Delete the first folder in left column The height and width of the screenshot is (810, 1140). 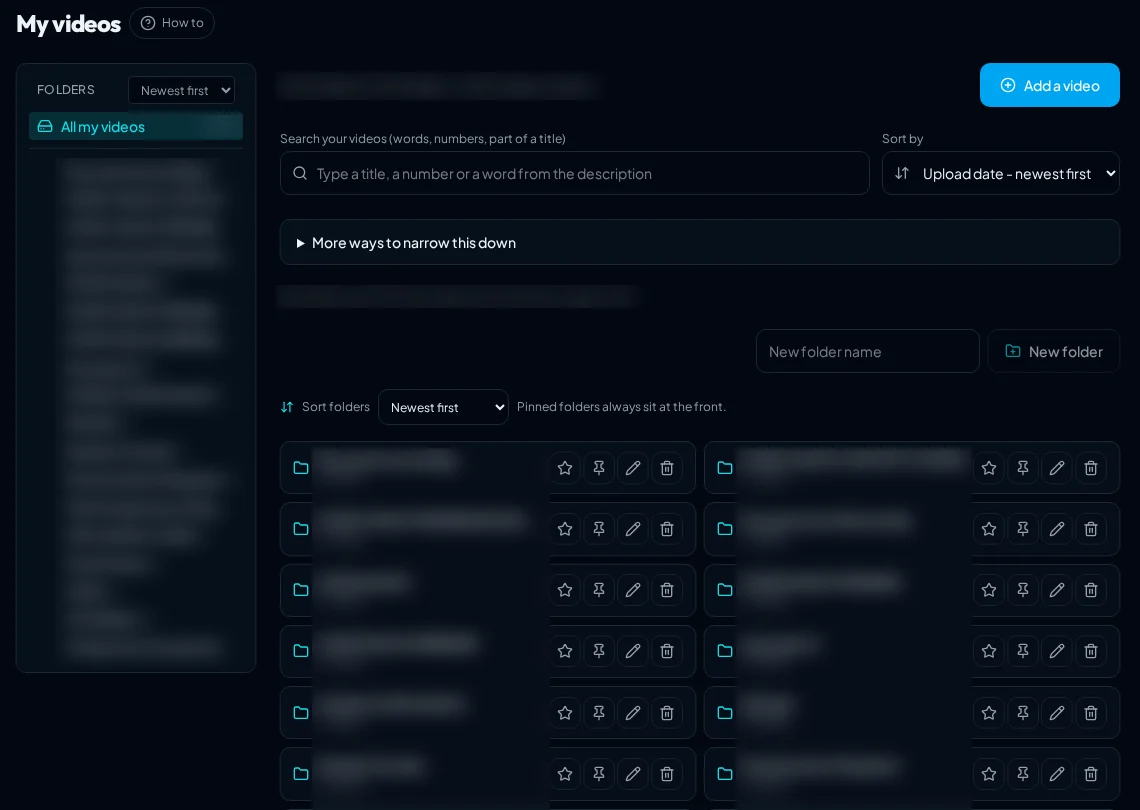click(x=667, y=468)
